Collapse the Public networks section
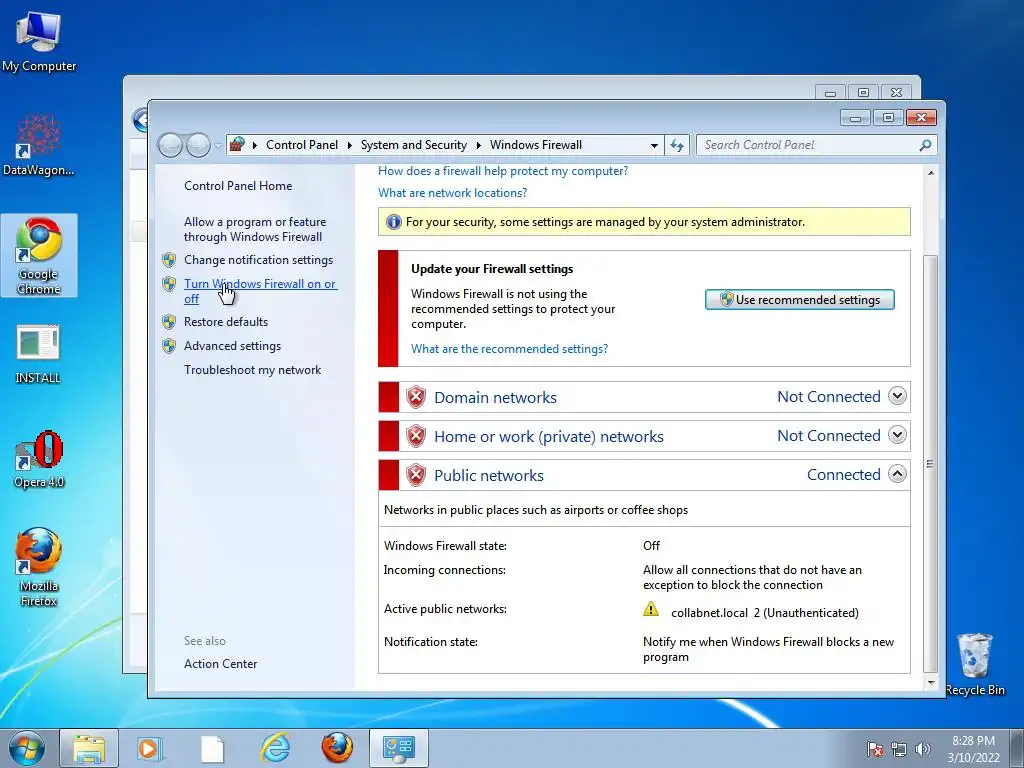 click(x=897, y=474)
